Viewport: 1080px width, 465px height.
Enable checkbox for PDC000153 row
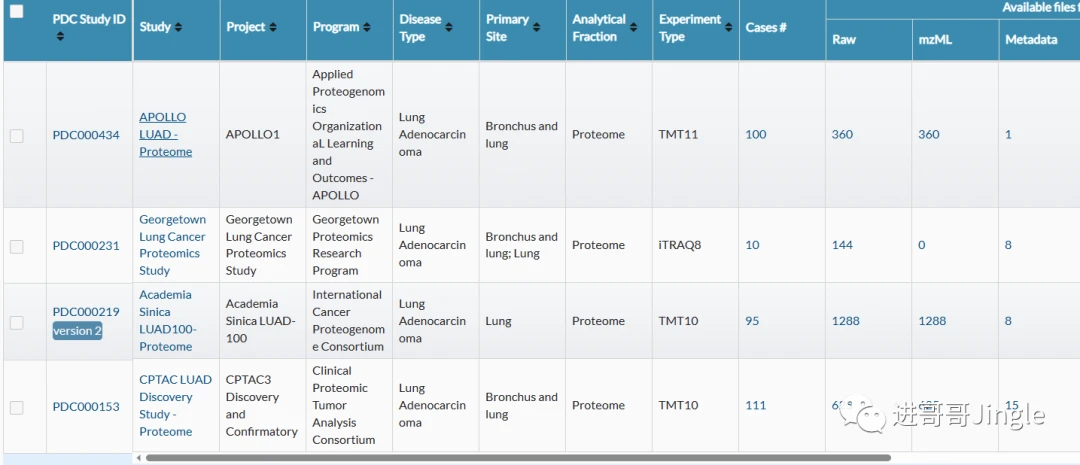16,407
